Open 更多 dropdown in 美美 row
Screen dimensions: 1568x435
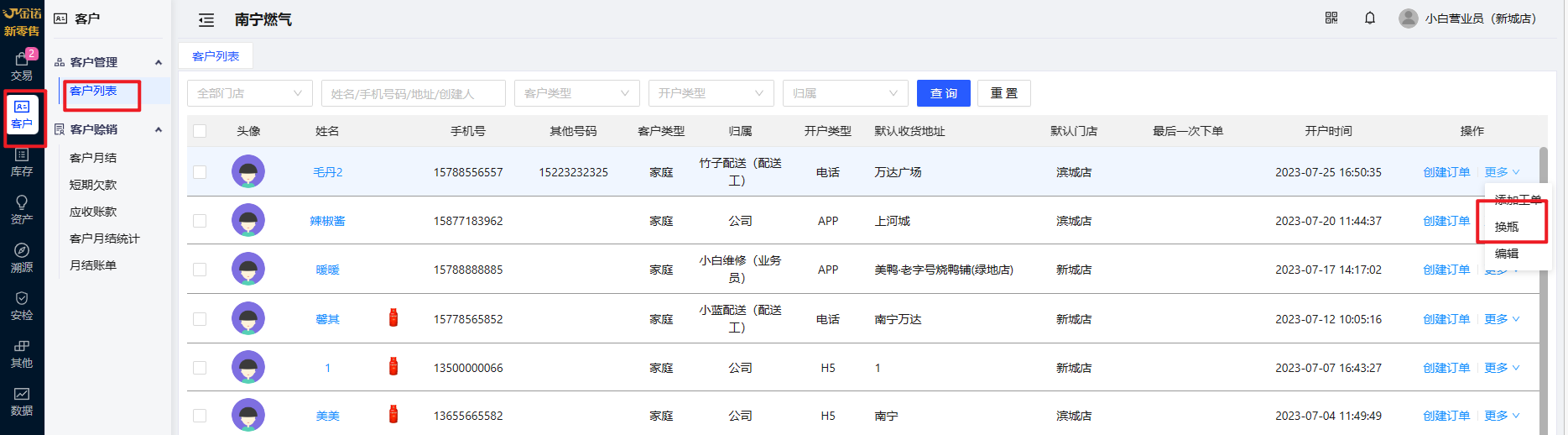1502,416
